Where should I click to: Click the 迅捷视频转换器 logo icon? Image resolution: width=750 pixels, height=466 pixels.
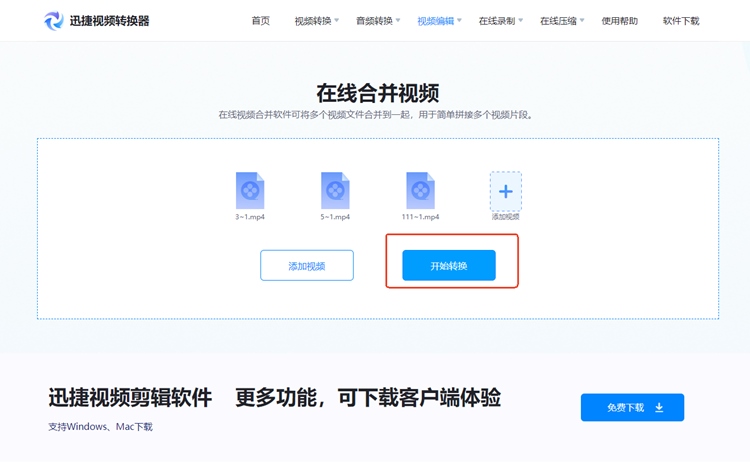[54, 21]
